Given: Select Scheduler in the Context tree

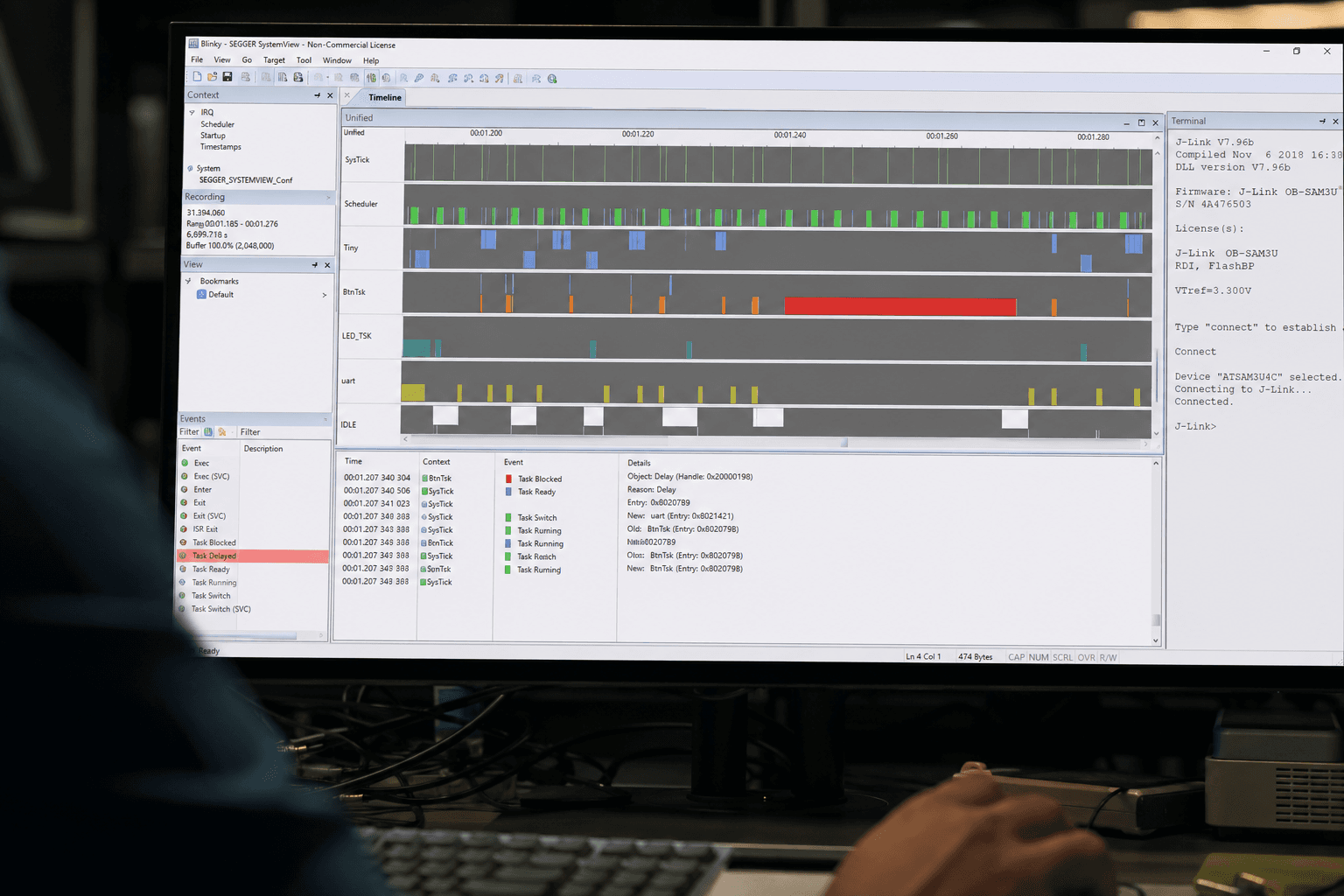Looking at the screenshot, I should pos(217,124).
